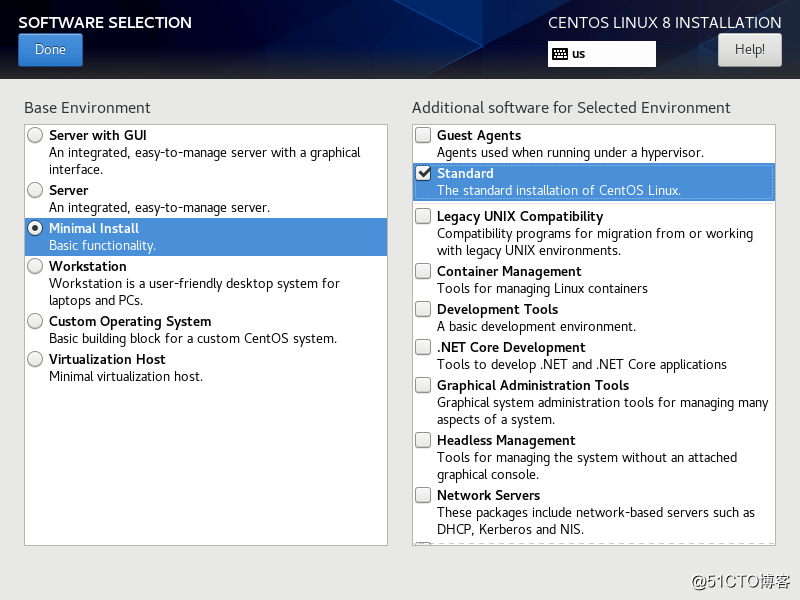Tick Legacy UNIX Compatibility checkbox
800x600 pixels.
[423, 216]
